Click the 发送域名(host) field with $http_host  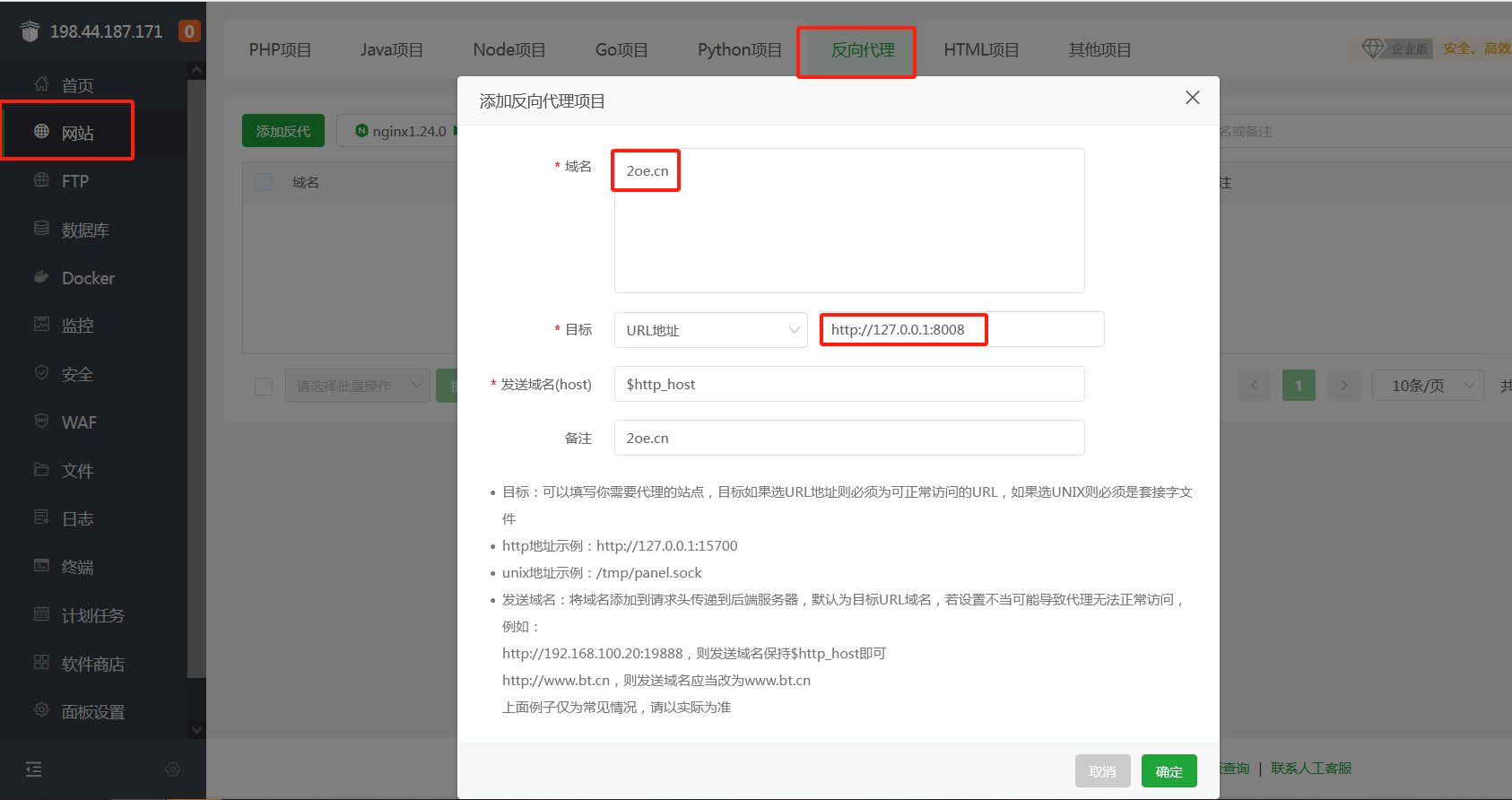849,384
